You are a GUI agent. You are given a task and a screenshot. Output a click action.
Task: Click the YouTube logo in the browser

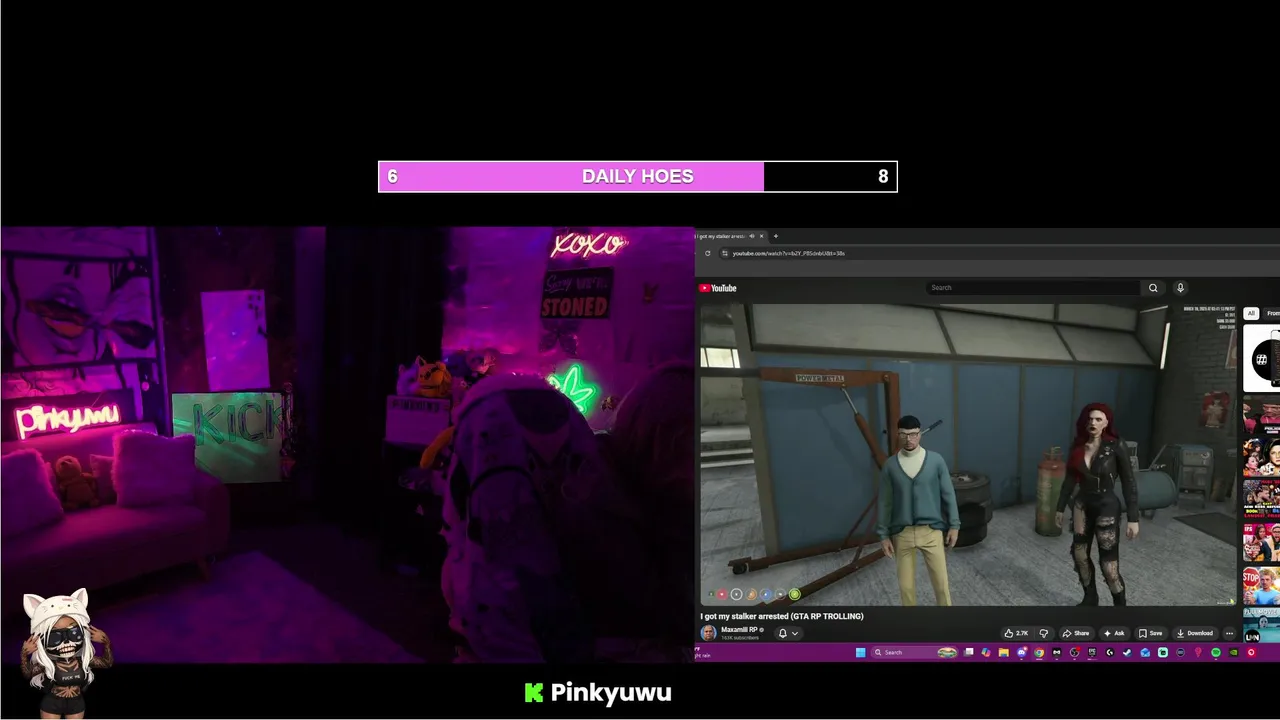718,288
